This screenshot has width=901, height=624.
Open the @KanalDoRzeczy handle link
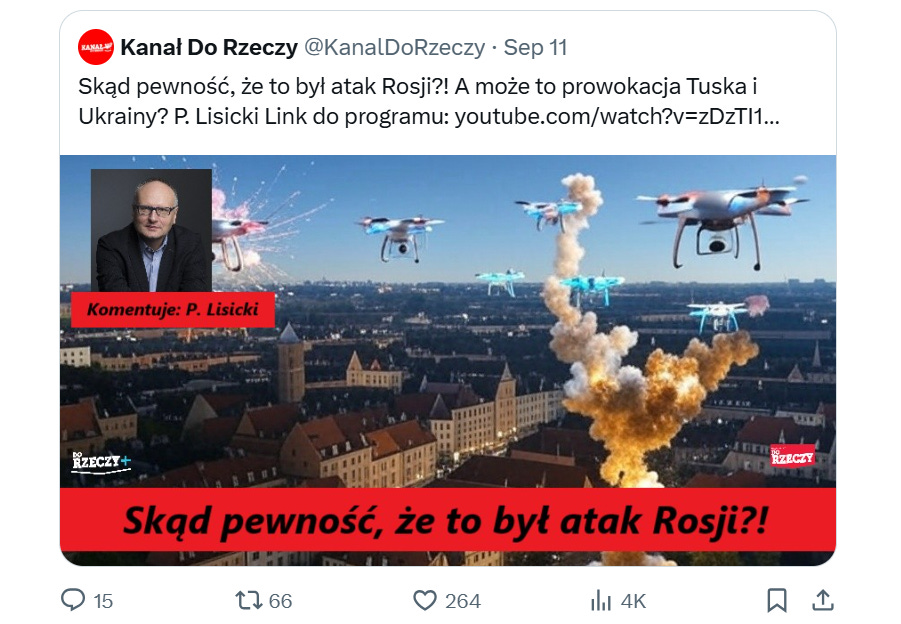[394, 47]
